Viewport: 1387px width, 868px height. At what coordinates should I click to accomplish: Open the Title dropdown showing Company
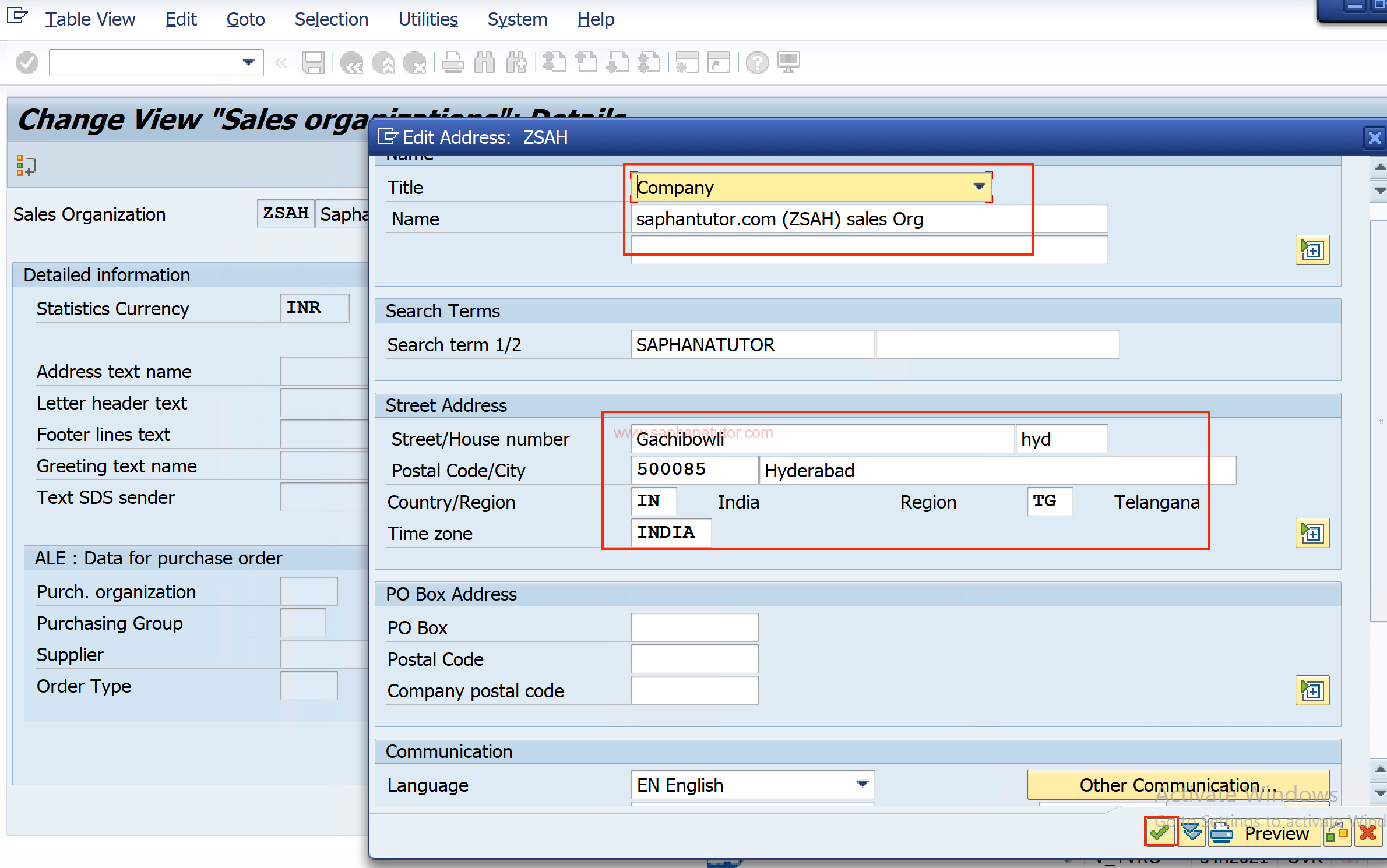pos(978,186)
